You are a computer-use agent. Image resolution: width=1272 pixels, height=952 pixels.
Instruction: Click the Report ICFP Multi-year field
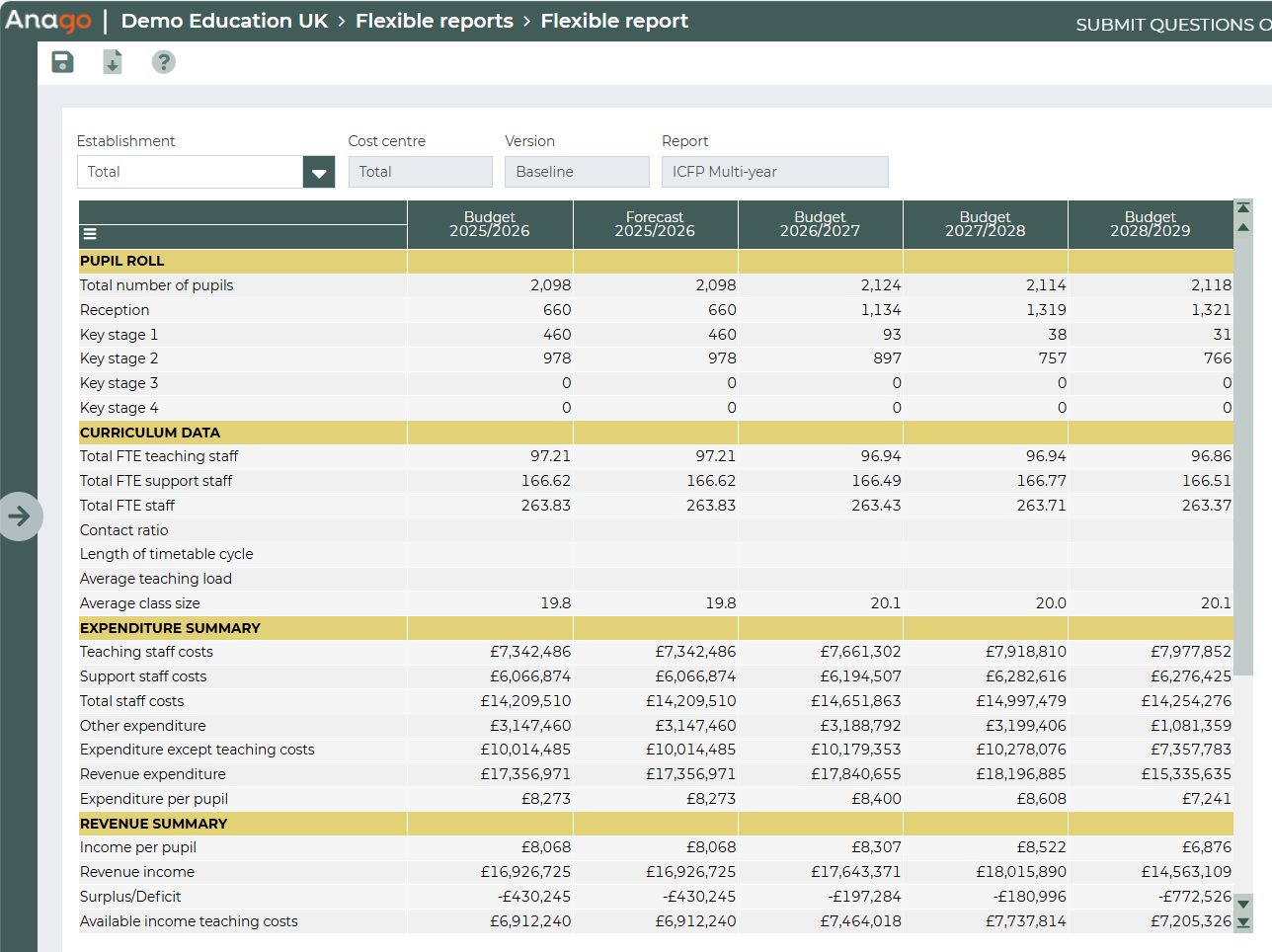click(x=774, y=172)
